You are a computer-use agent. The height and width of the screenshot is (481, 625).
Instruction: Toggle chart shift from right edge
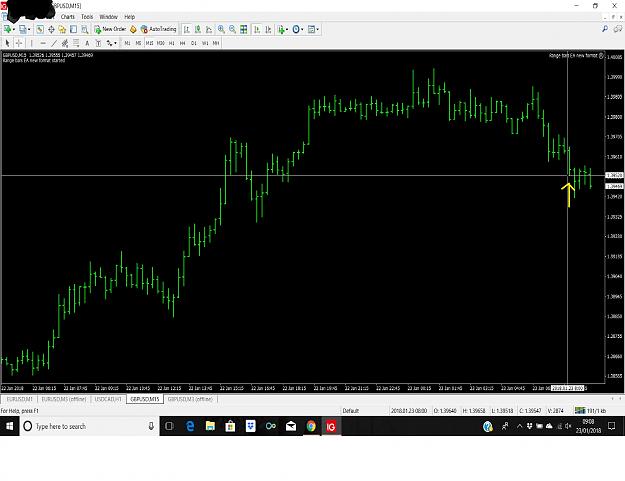268,29
